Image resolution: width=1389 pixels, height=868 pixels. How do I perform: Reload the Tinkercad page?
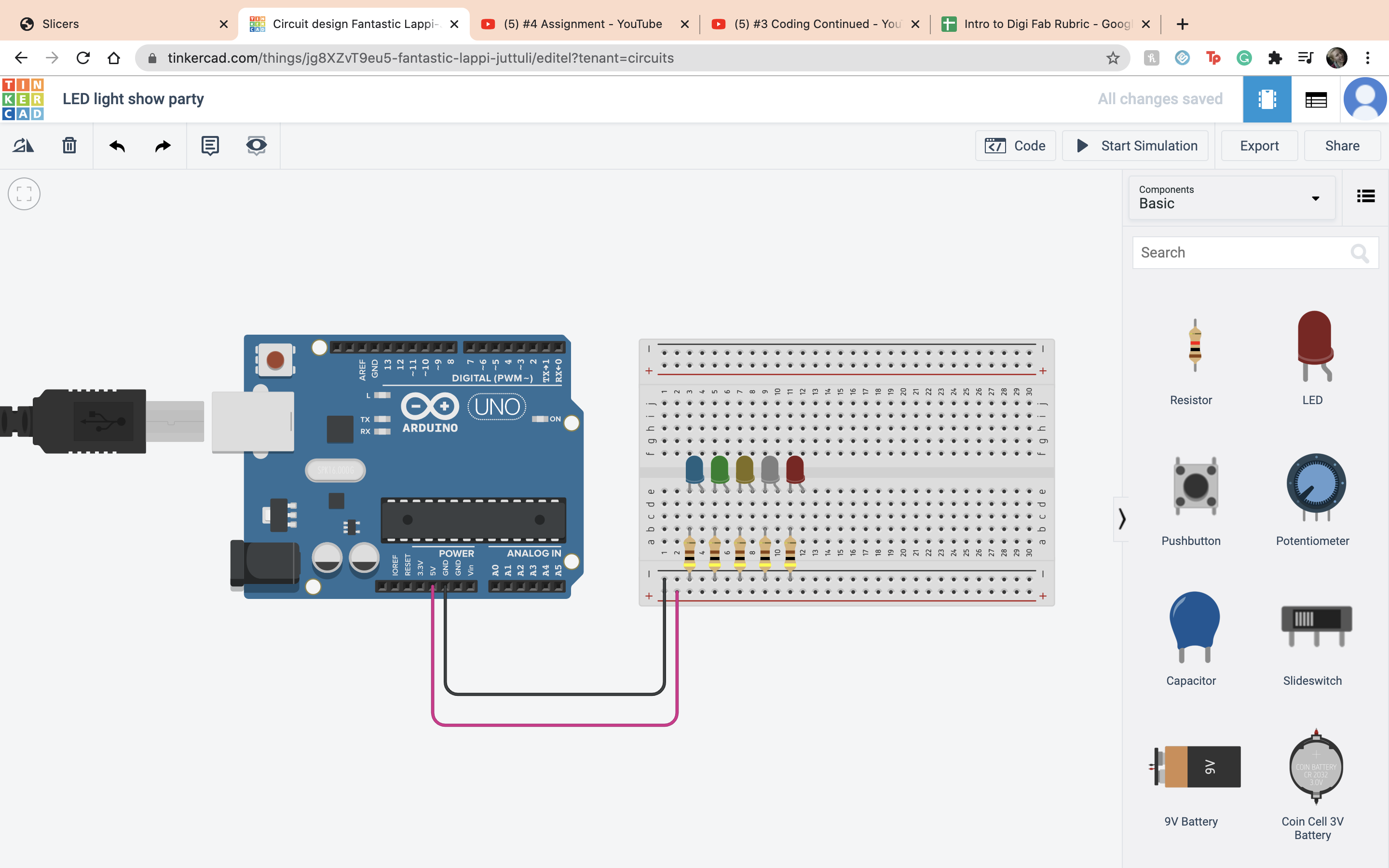[x=83, y=58]
